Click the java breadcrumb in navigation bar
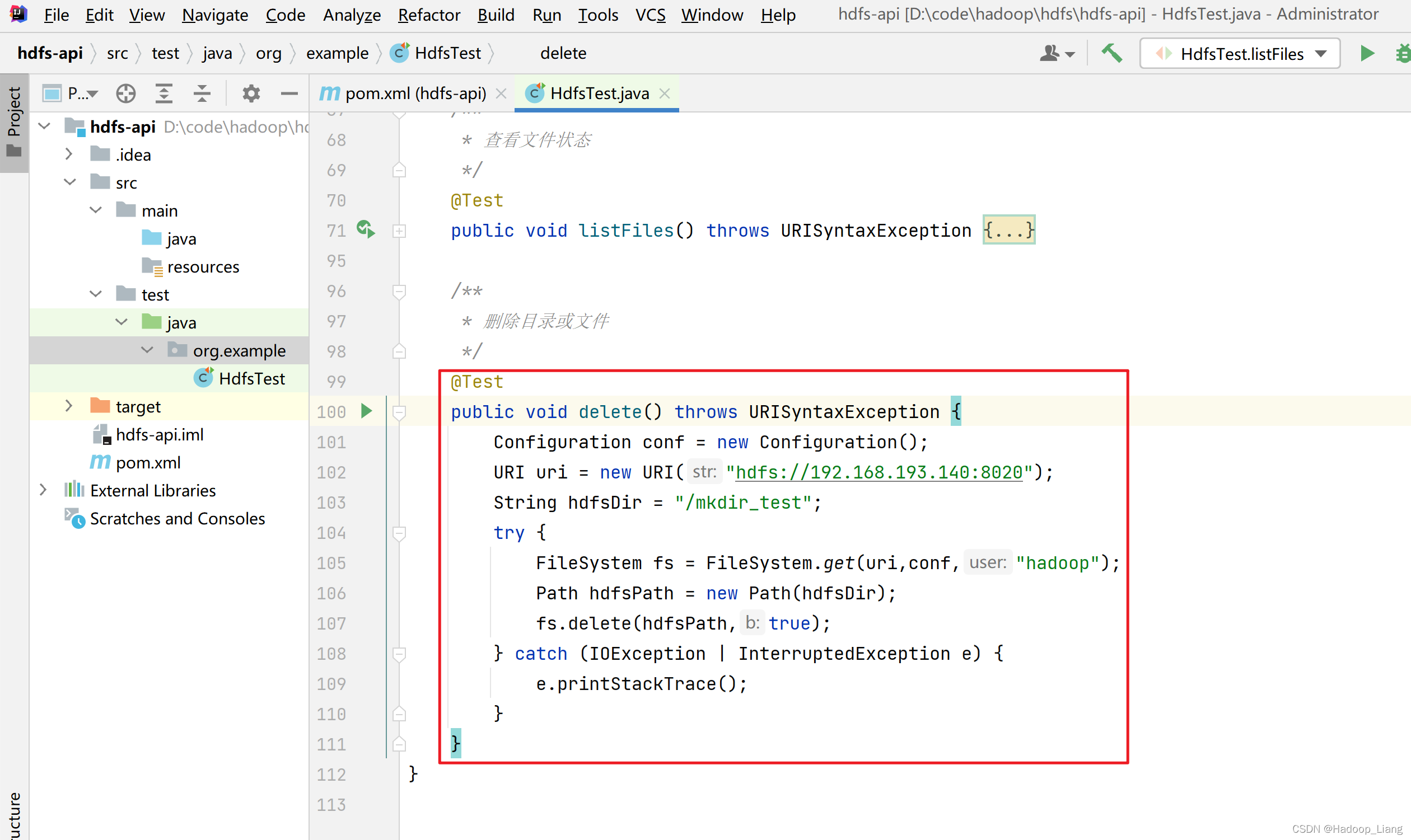Image resolution: width=1411 pixels, height=840 pixels. click(x=217, y=53)
